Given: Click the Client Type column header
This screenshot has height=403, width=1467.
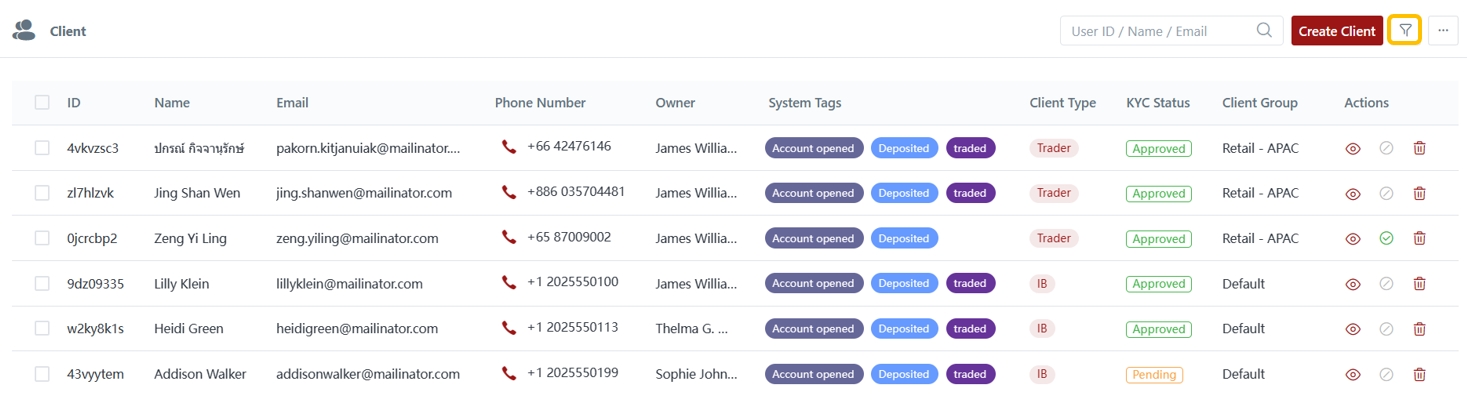Looking at the screenshot, I should pyautogui.click(x=1062, y=103).
